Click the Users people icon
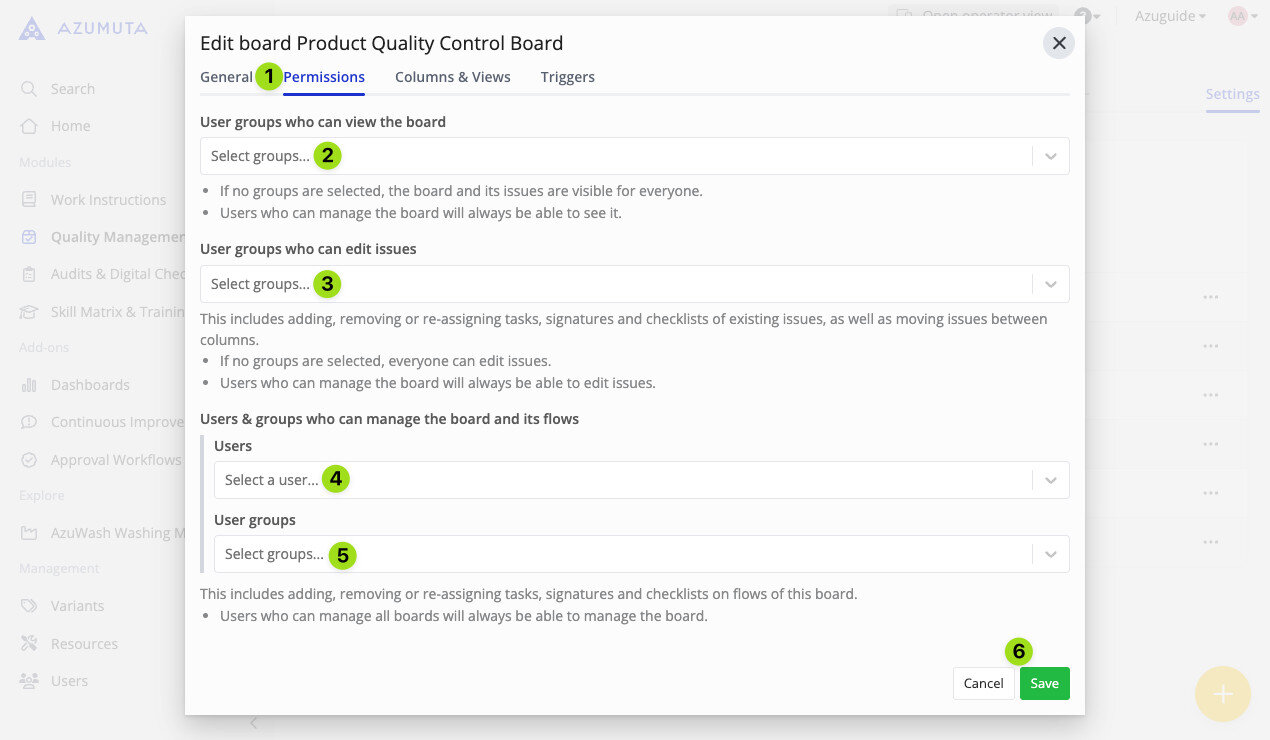 tap(29, 681)
